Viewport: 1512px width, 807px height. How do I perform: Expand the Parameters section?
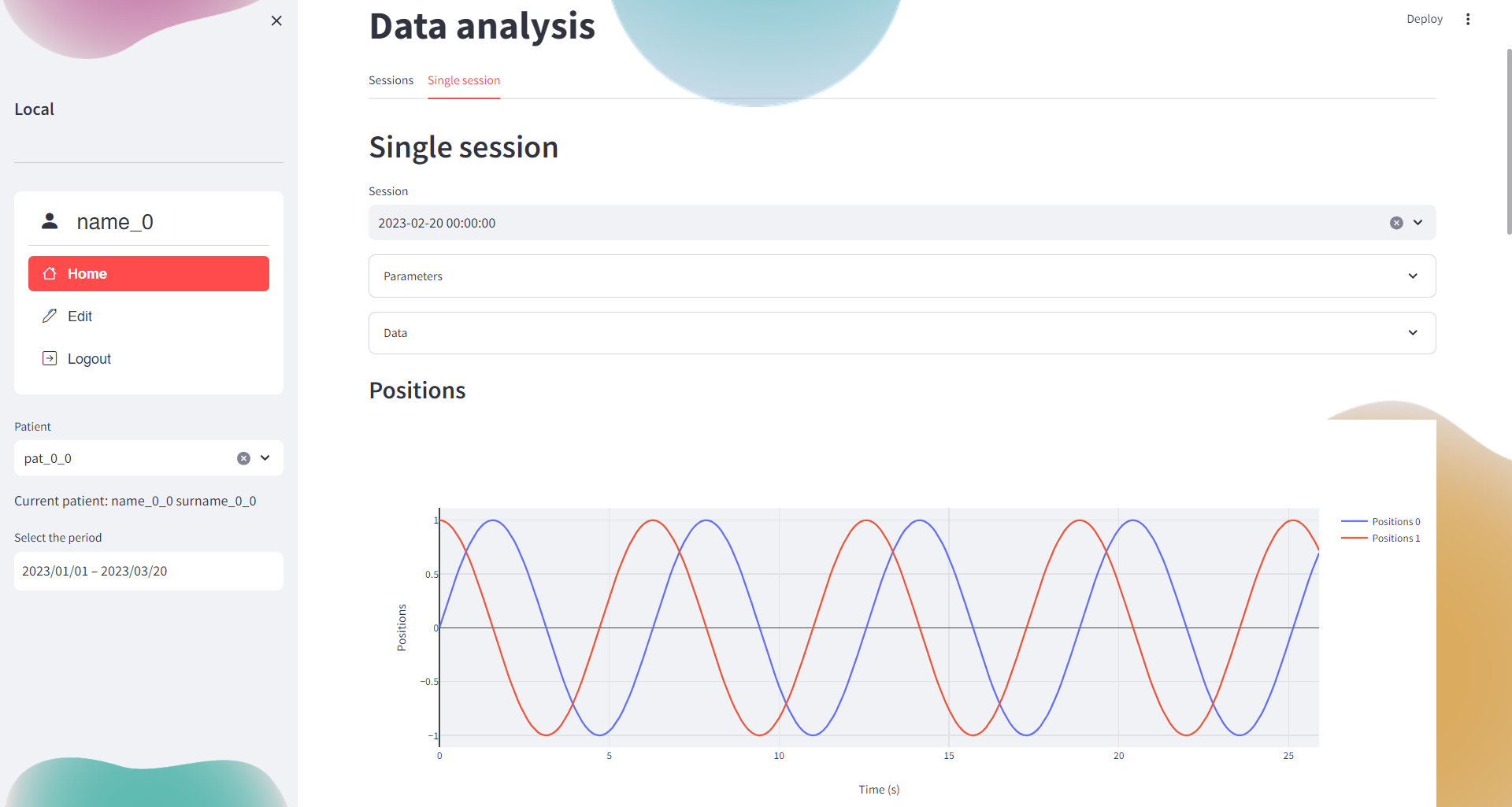pos(902,276)
